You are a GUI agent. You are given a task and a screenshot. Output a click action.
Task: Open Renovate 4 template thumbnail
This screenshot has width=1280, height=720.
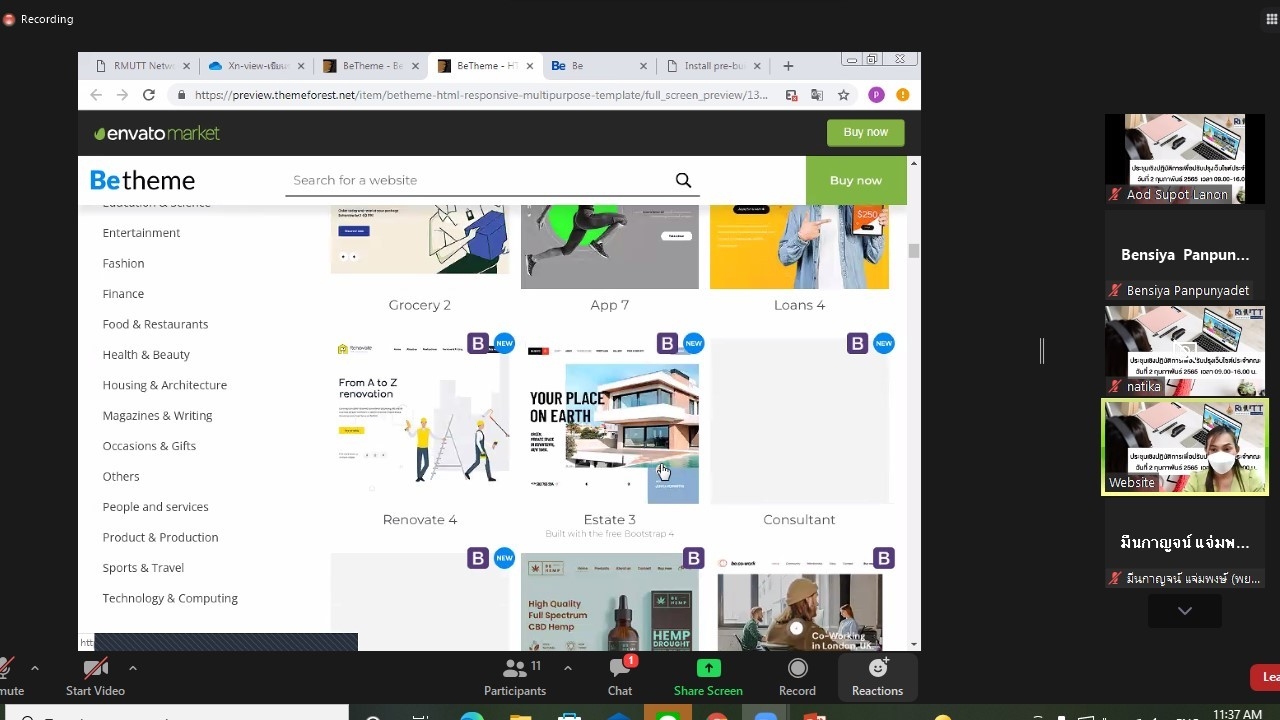pos(420,420)
